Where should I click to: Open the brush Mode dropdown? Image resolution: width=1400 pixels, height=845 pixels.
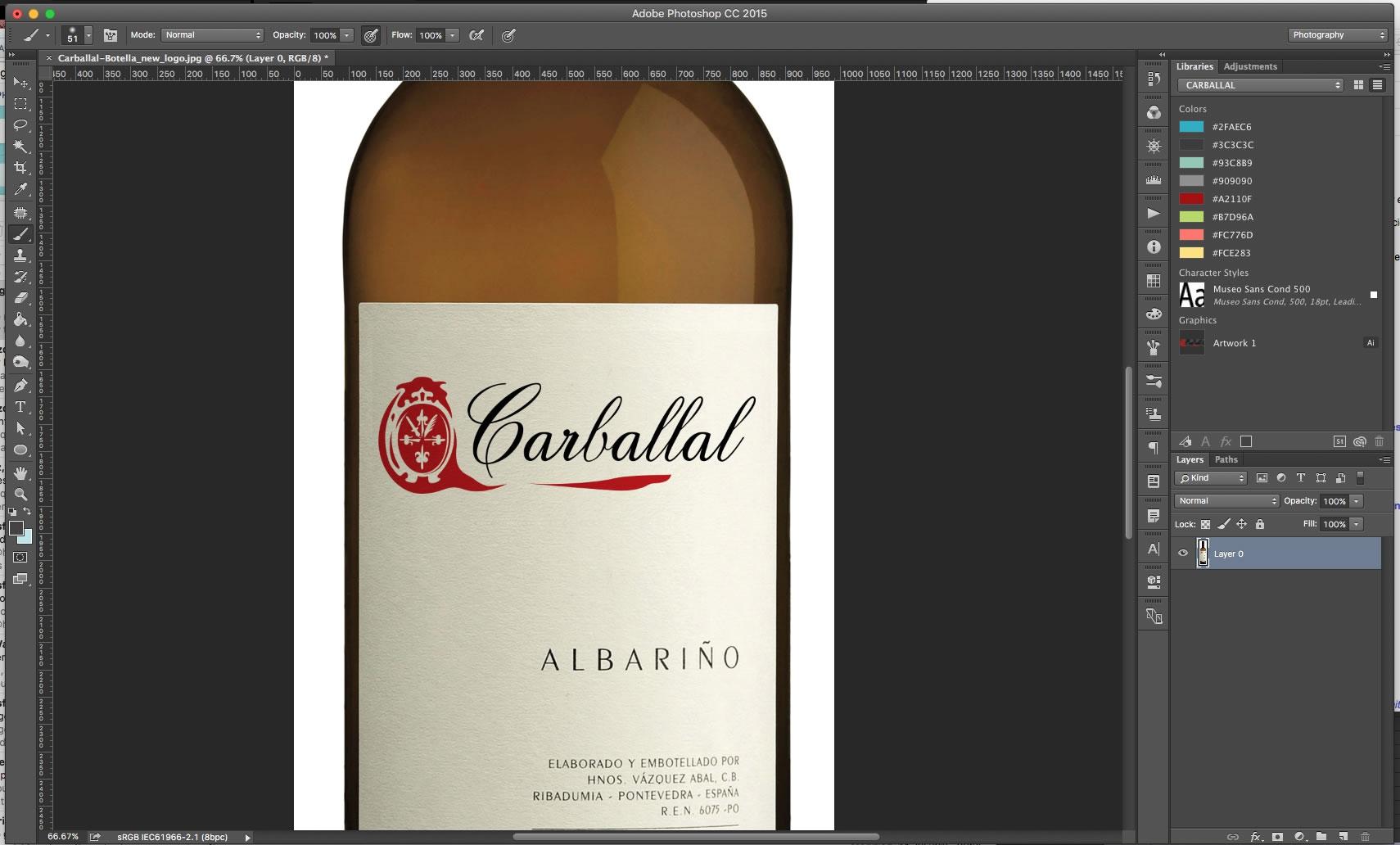tap(212, 35)
